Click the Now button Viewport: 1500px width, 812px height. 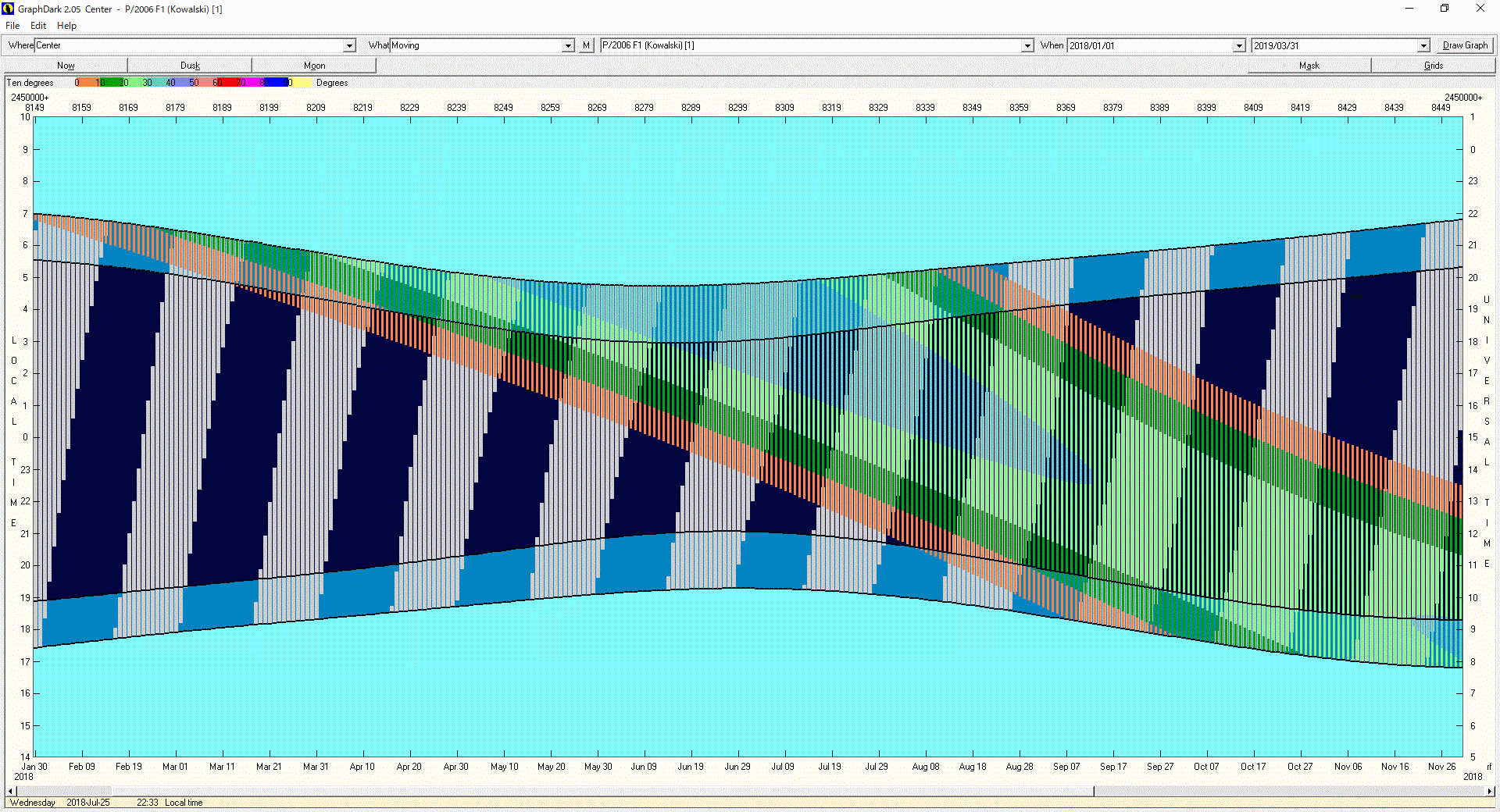66,66
